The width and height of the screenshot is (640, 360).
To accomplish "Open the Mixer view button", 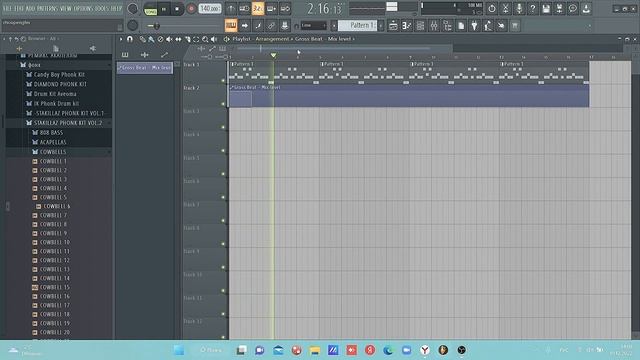I will [433, 26].
